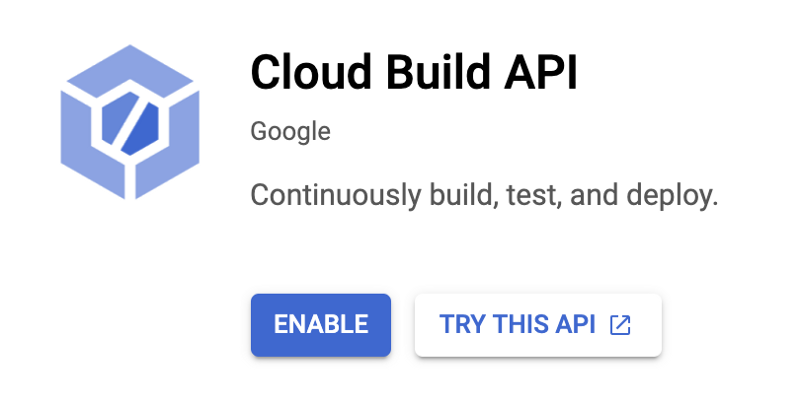
Task: Click the Cloud Build API title
Action: (x=414, y=72)
